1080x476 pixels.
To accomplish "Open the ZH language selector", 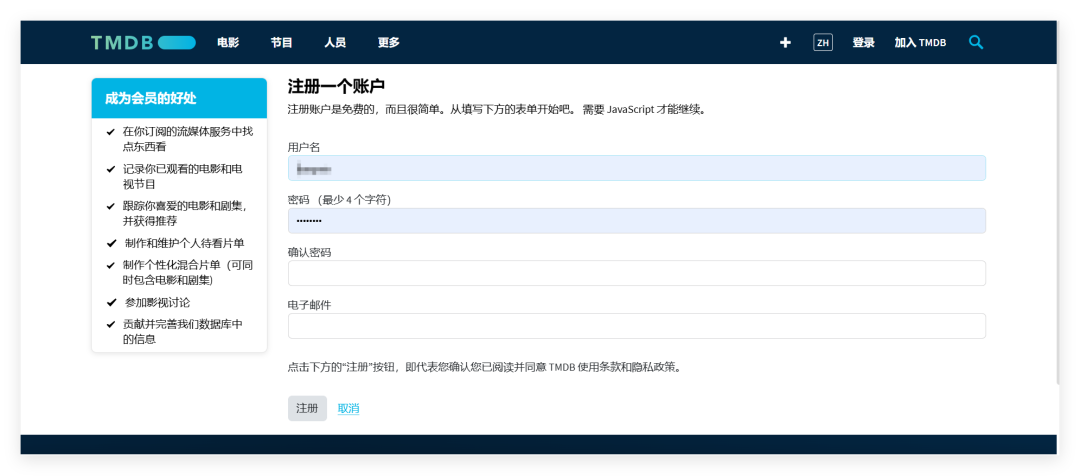I will (x=822, y=42).
